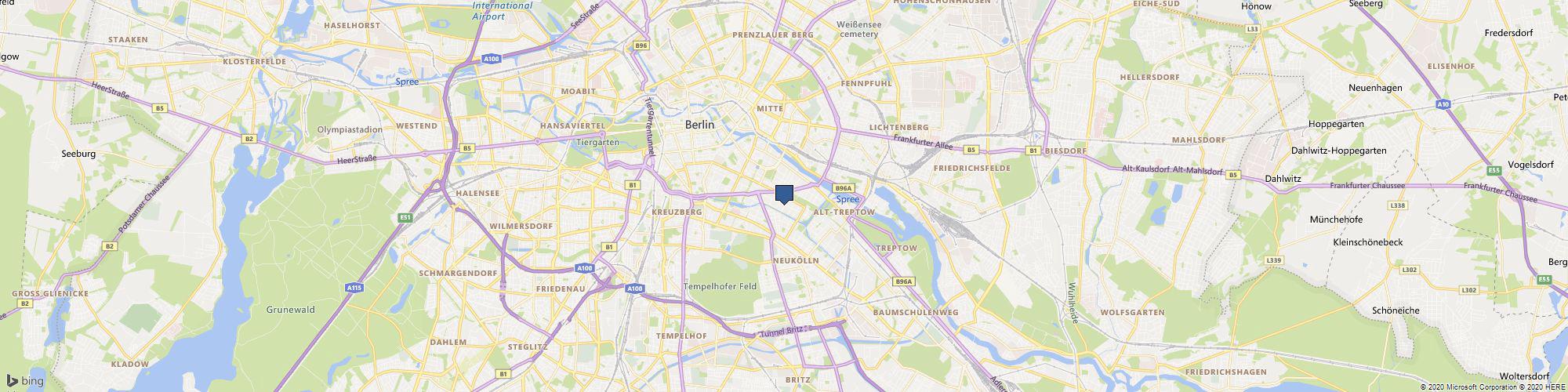1568x392 pixels.
Task: Select the Kreuzberg district label
Action: pyautogui.click(x=677, y=212)
